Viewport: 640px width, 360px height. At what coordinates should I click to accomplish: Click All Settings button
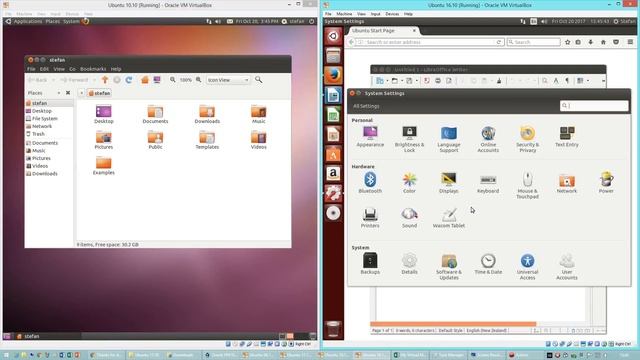point(366,106)
